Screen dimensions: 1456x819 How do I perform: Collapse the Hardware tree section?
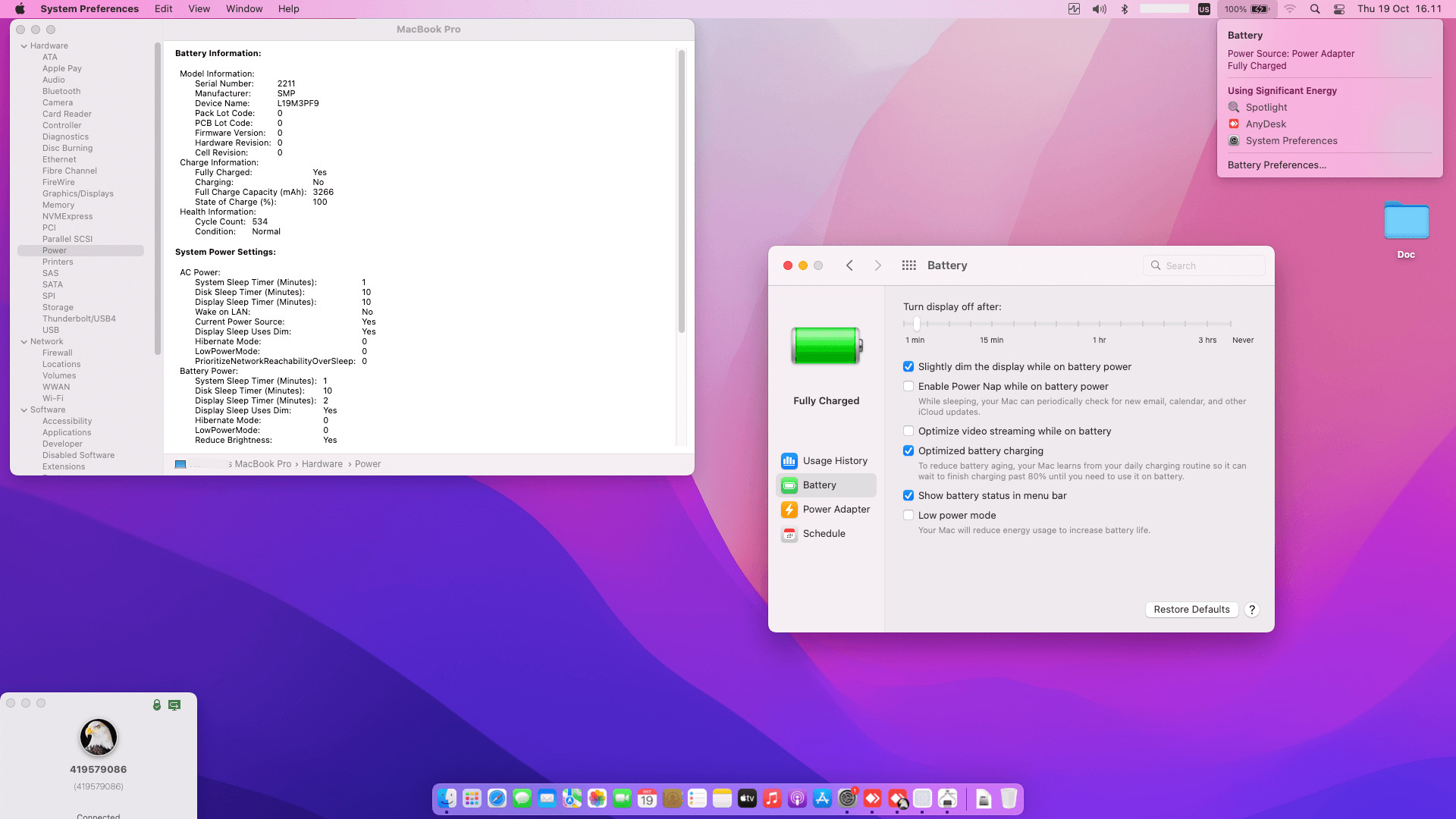coord(24,46)
